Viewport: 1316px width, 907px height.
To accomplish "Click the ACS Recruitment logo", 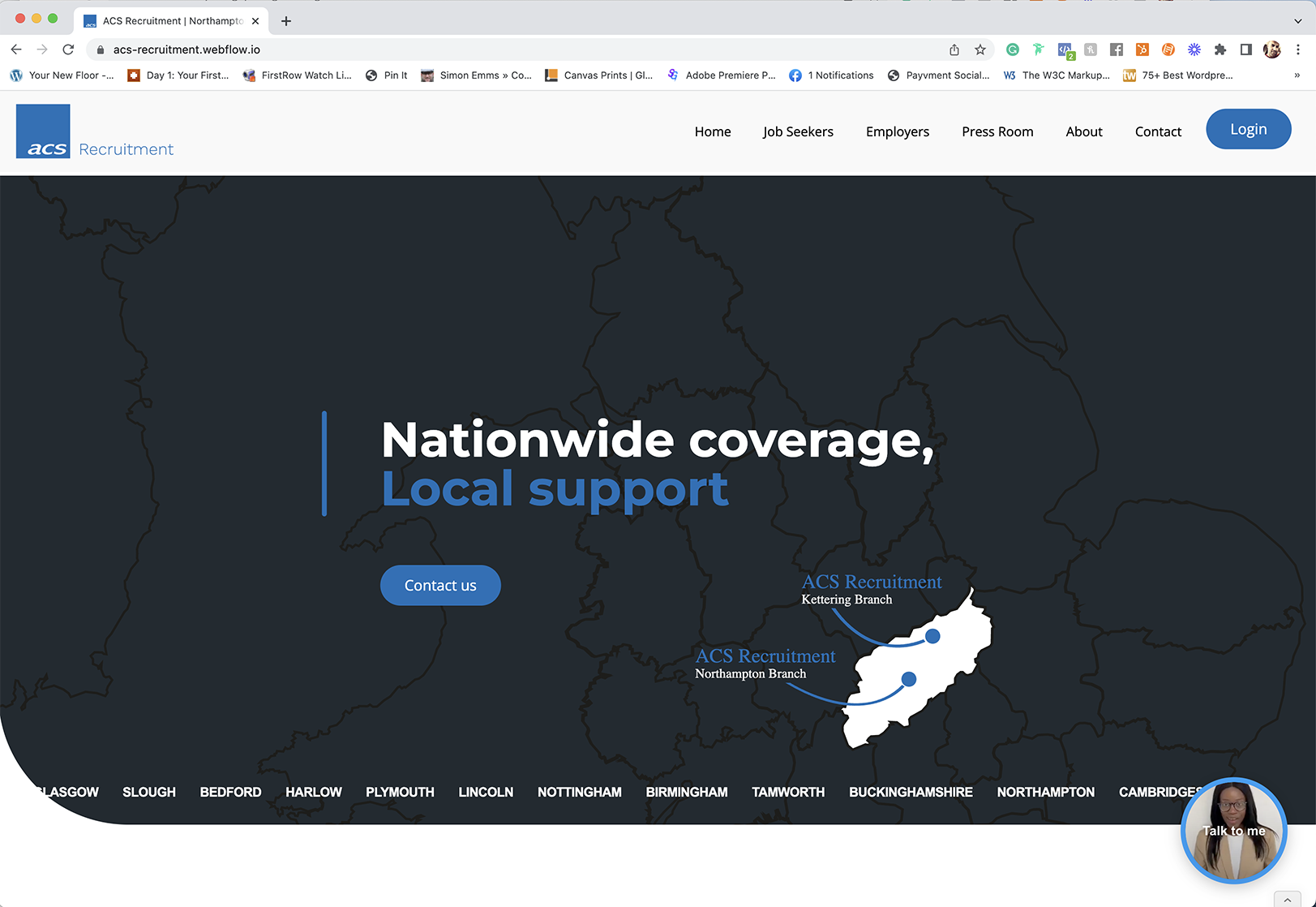I will (x=95, y=131).
